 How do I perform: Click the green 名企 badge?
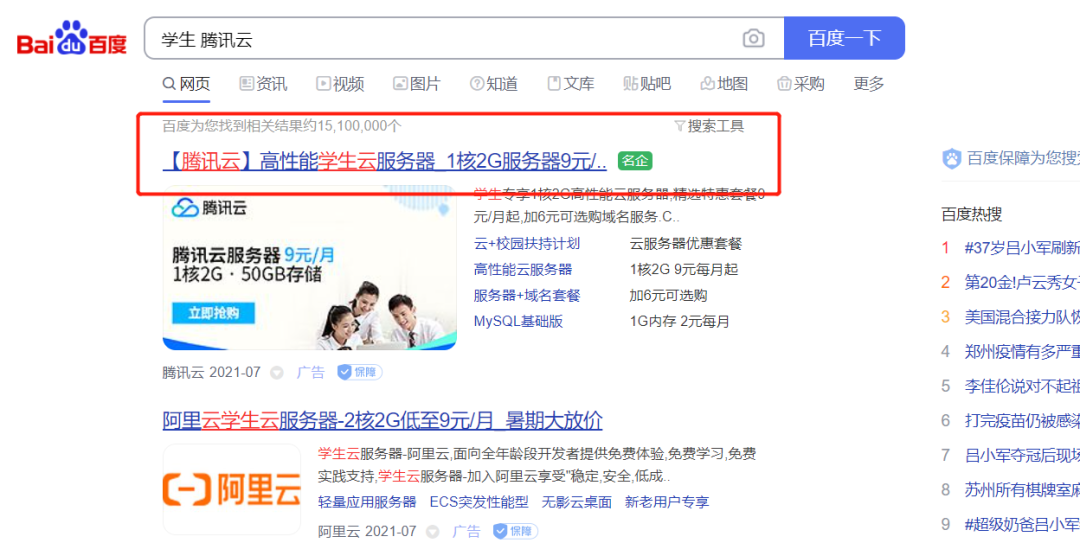[x=635, y=161]
